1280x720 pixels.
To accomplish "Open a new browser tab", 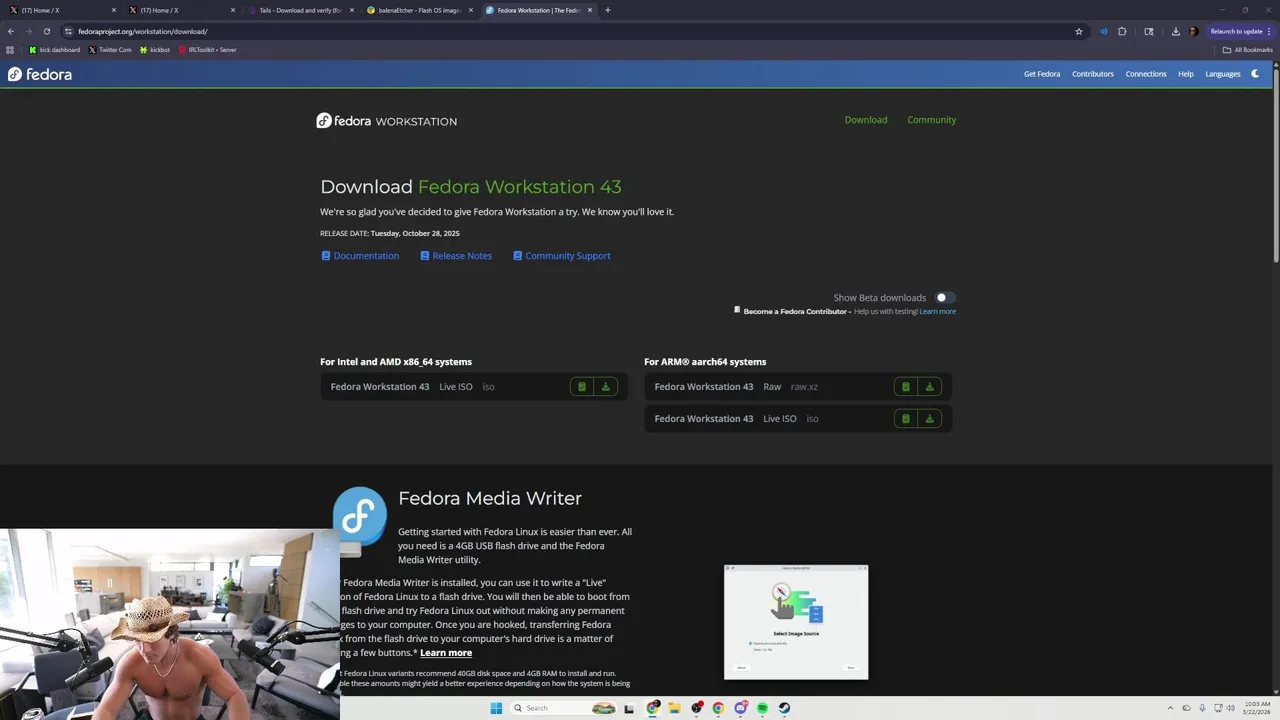I will pos(608,10).
